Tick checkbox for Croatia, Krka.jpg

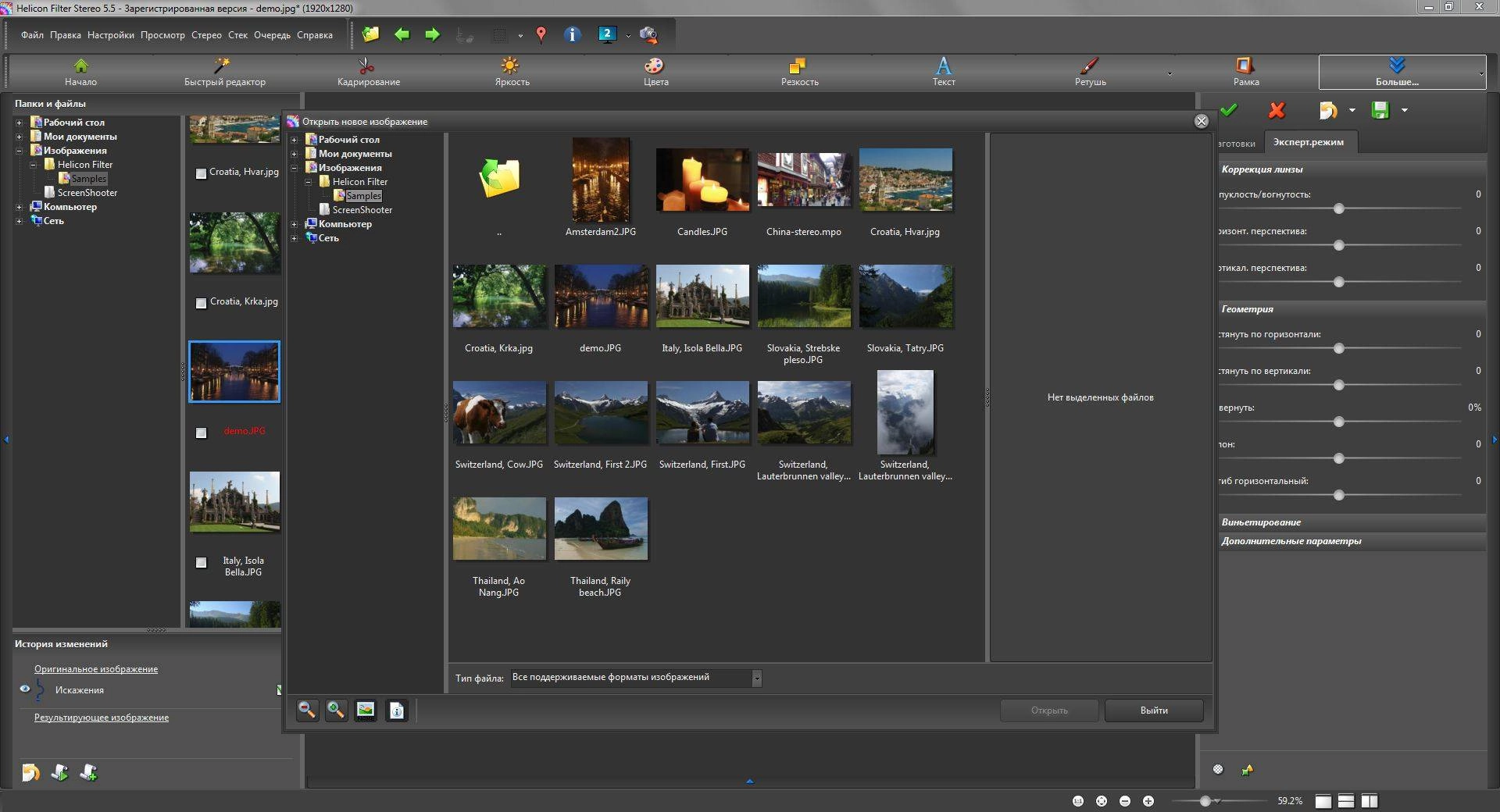[x=201, y=303]
